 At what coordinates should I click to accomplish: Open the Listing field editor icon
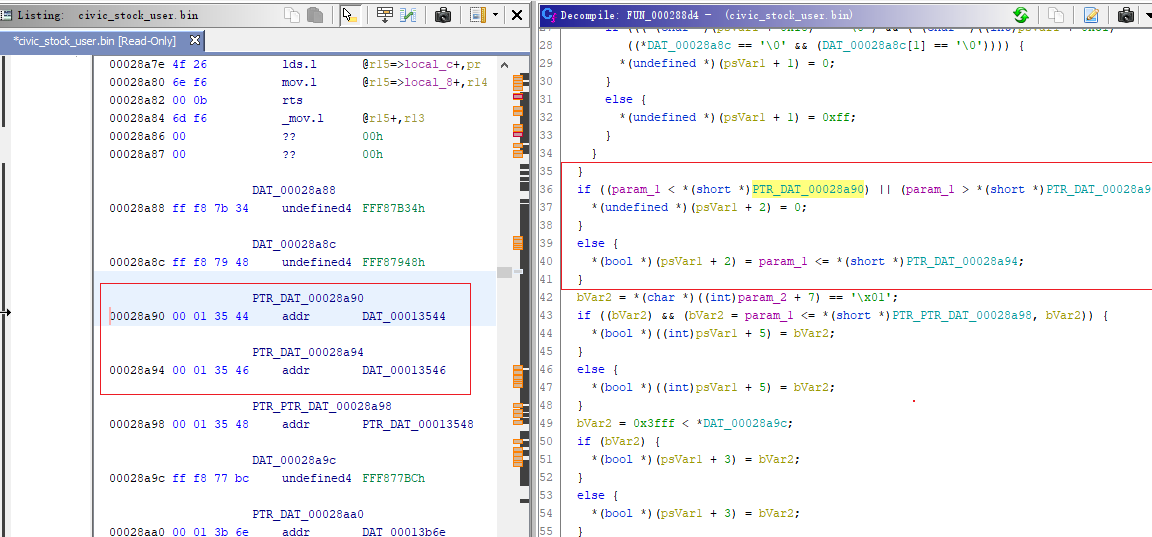(384, 15)
